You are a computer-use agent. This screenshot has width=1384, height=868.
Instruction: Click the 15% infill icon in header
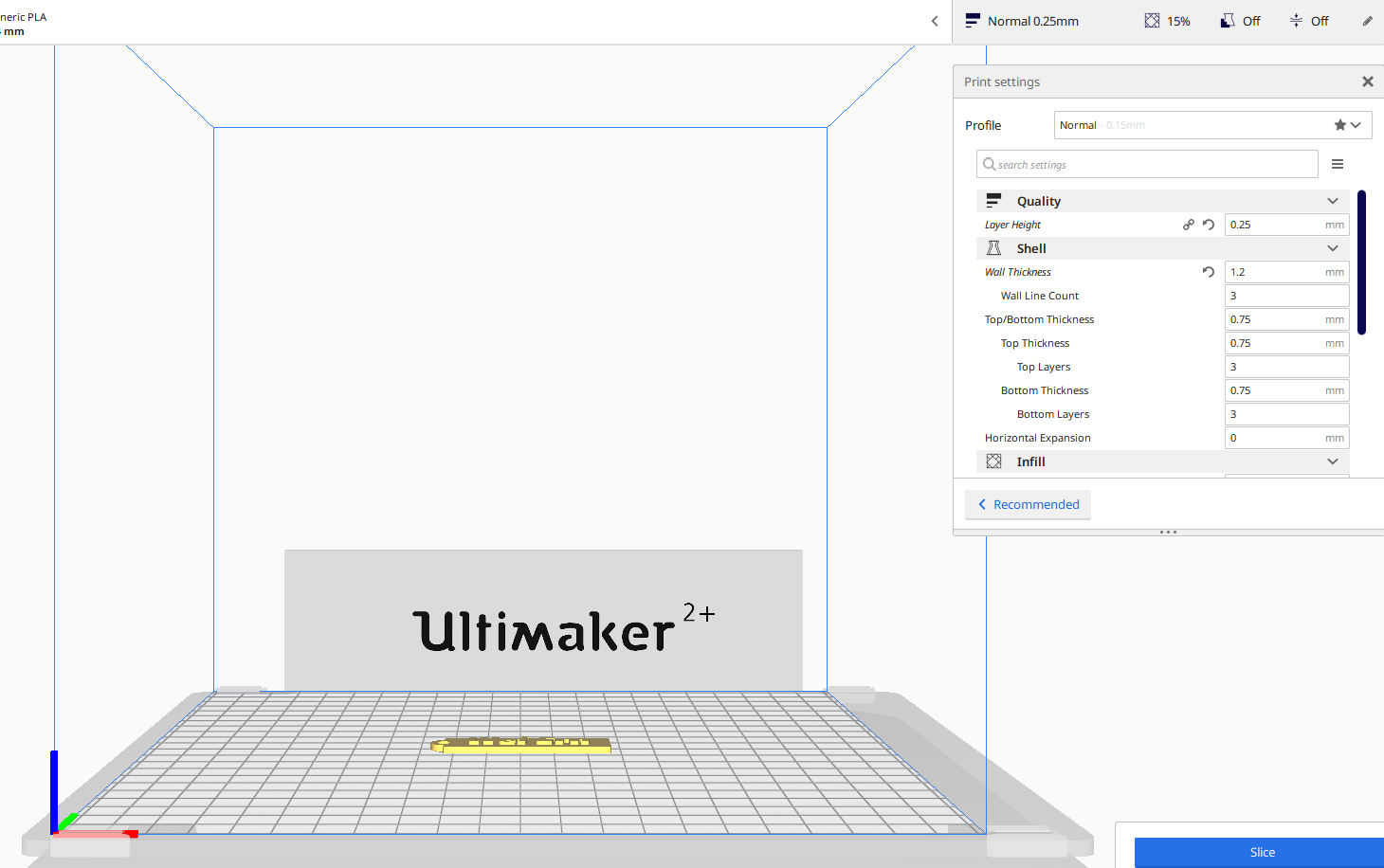coord(1152,21)
